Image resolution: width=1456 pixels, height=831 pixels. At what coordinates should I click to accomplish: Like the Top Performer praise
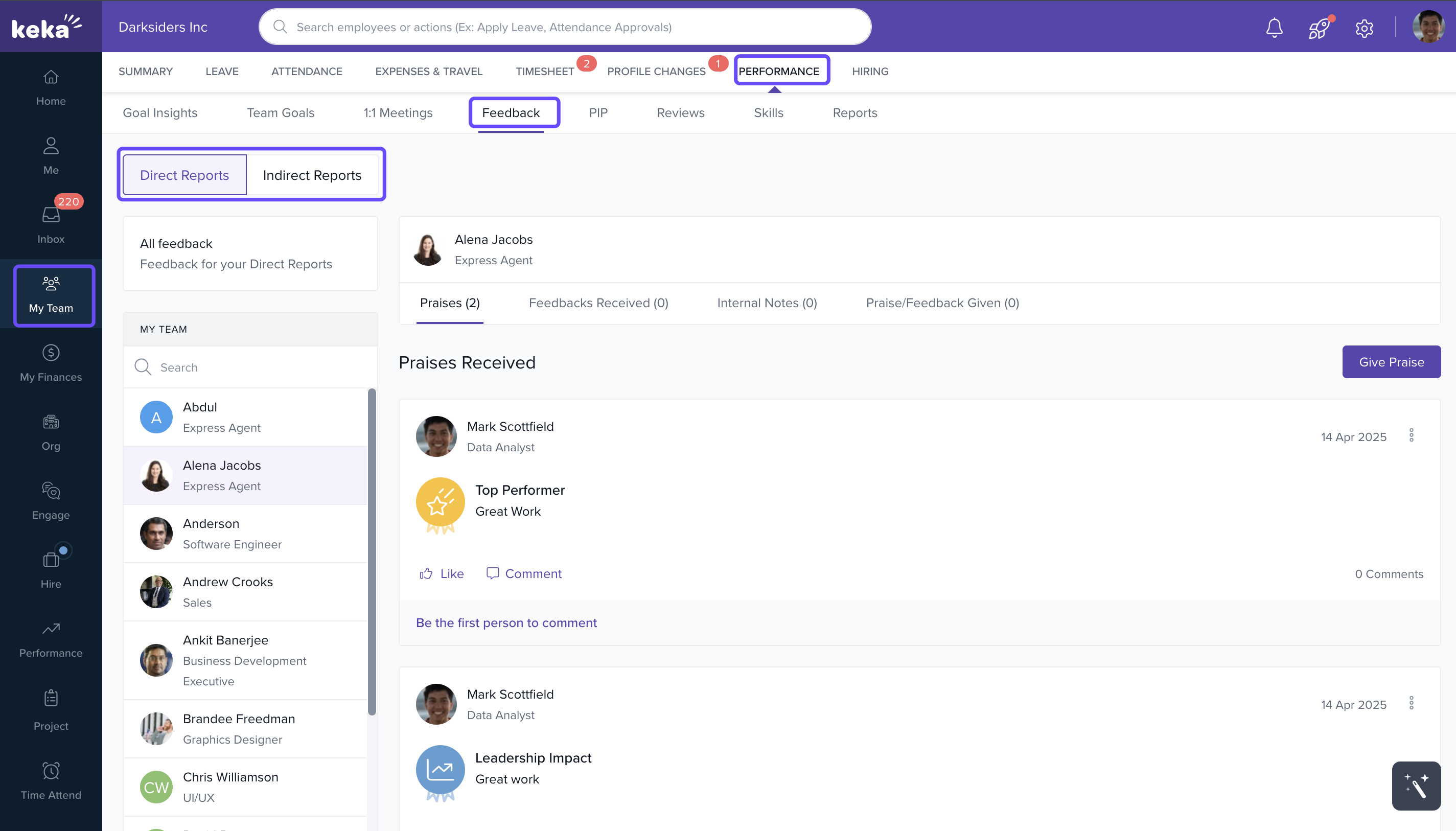[442, 573]
